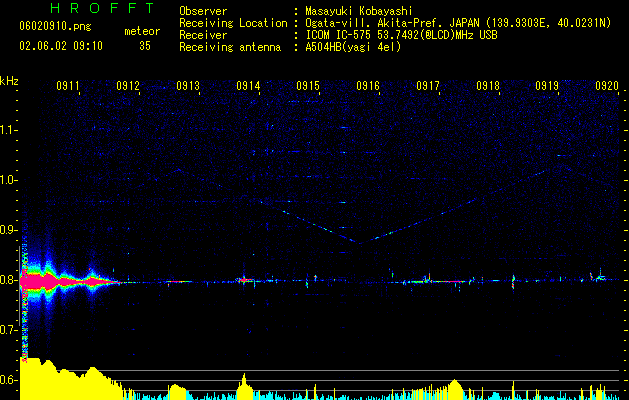629x400 pixels.
Task: Click the pink echo line near 0913
Action: coord(179,282)
